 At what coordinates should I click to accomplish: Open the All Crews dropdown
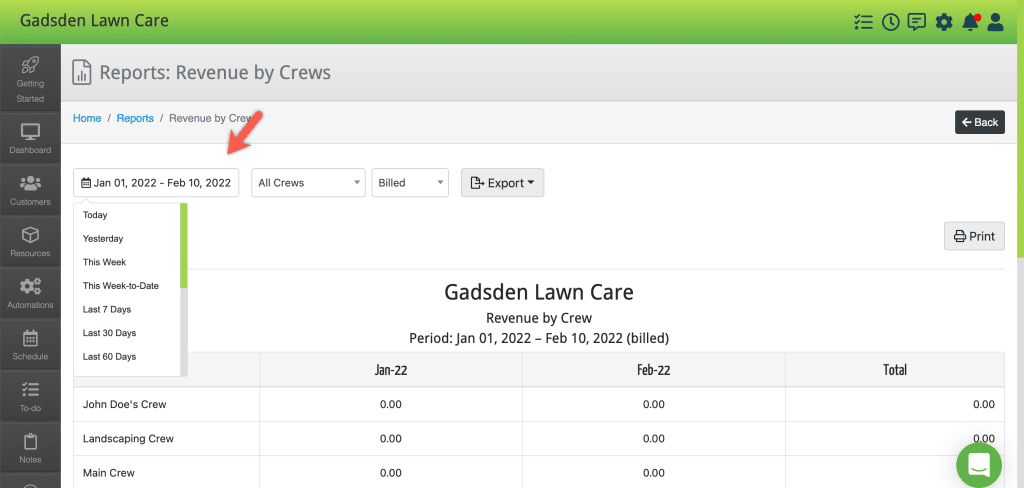coord(308,183)
